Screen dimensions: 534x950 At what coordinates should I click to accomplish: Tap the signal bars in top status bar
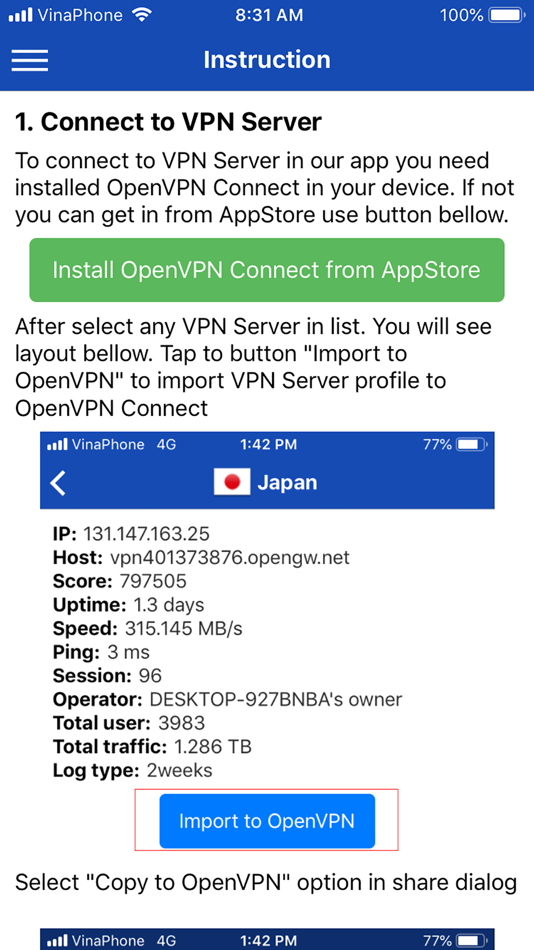(20, 15)
